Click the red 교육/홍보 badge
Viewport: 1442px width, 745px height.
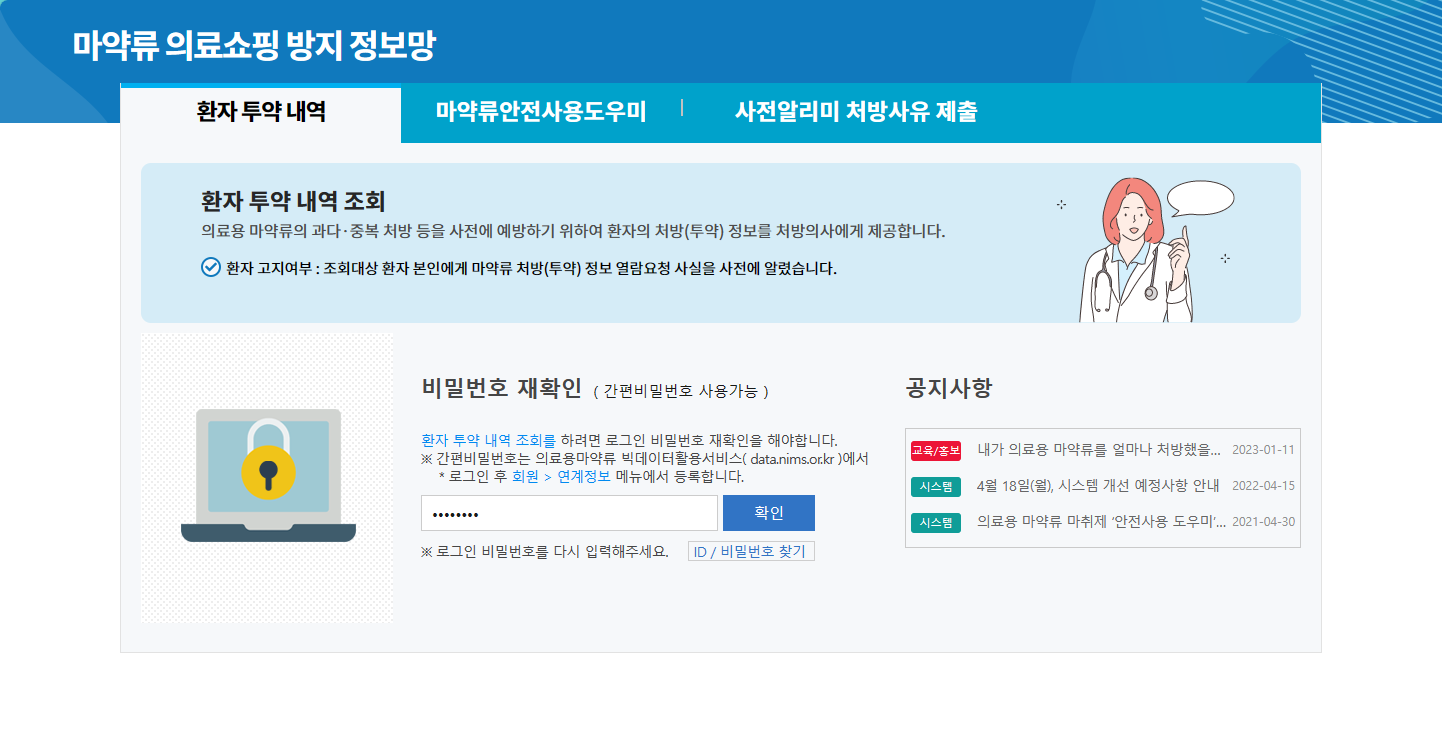[935, 450]
